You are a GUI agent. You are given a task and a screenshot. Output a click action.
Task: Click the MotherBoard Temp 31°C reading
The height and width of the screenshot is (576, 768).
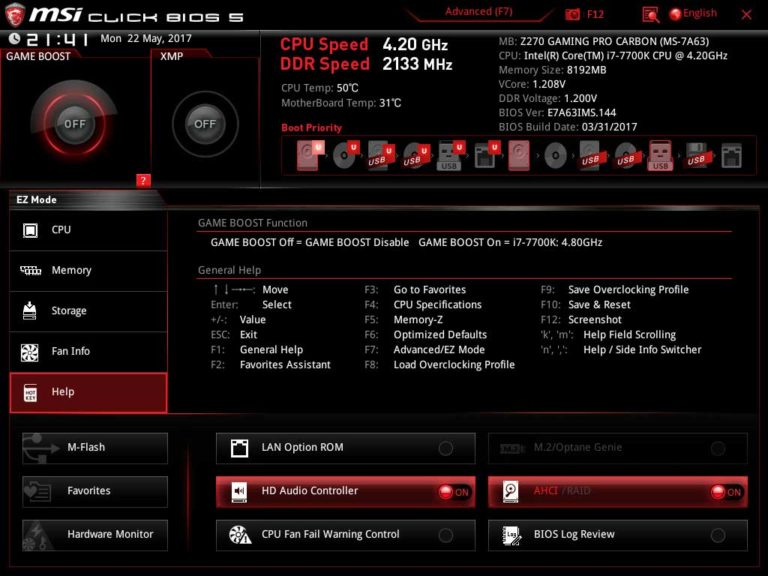coord(341,103)
